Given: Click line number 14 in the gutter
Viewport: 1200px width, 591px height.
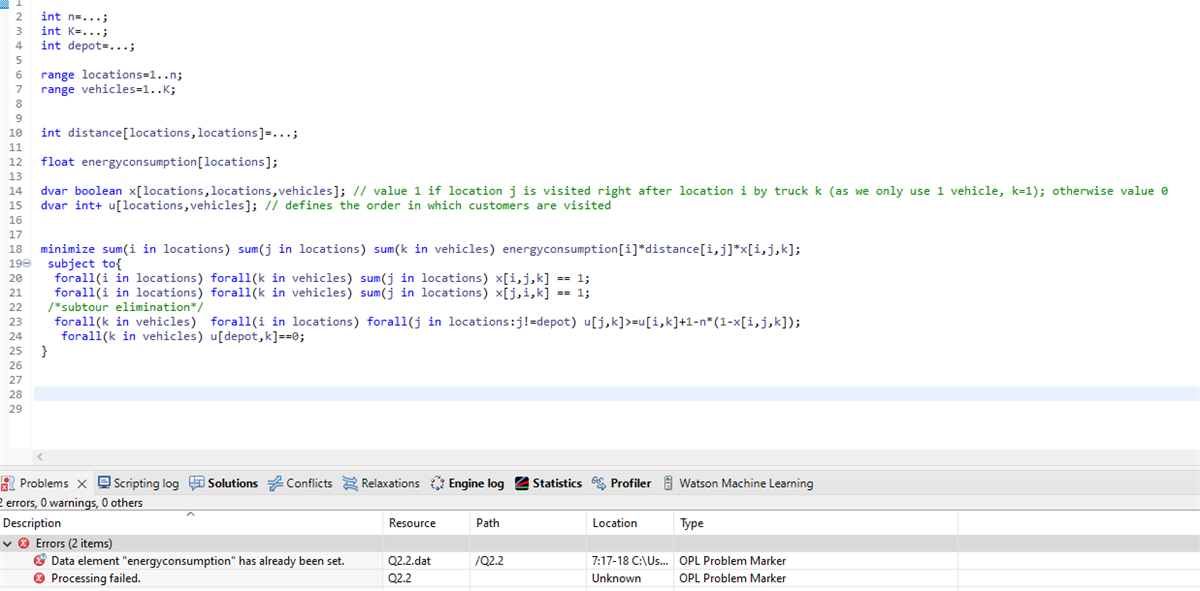Looking at the screenshot, I should click(15, 190).
